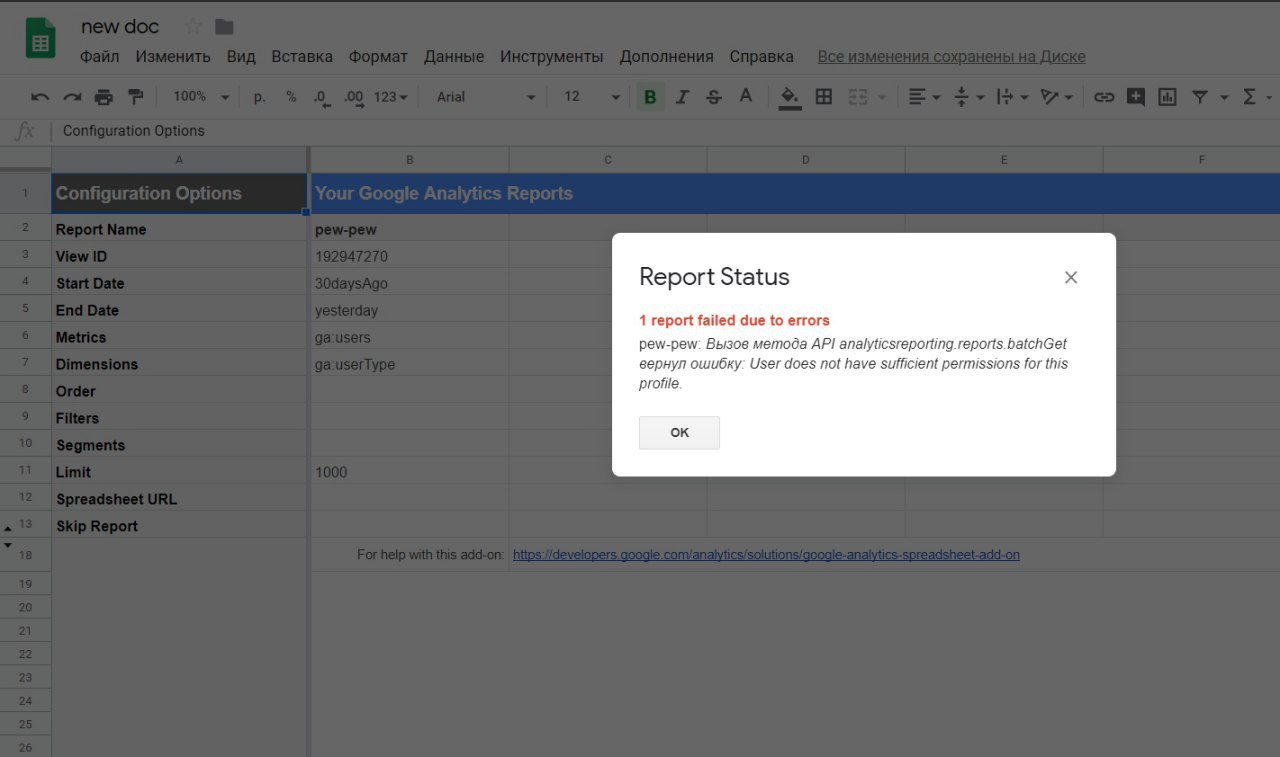Open the text color picker
Viewport: 1280px width, 757px height.
[745, 97]
